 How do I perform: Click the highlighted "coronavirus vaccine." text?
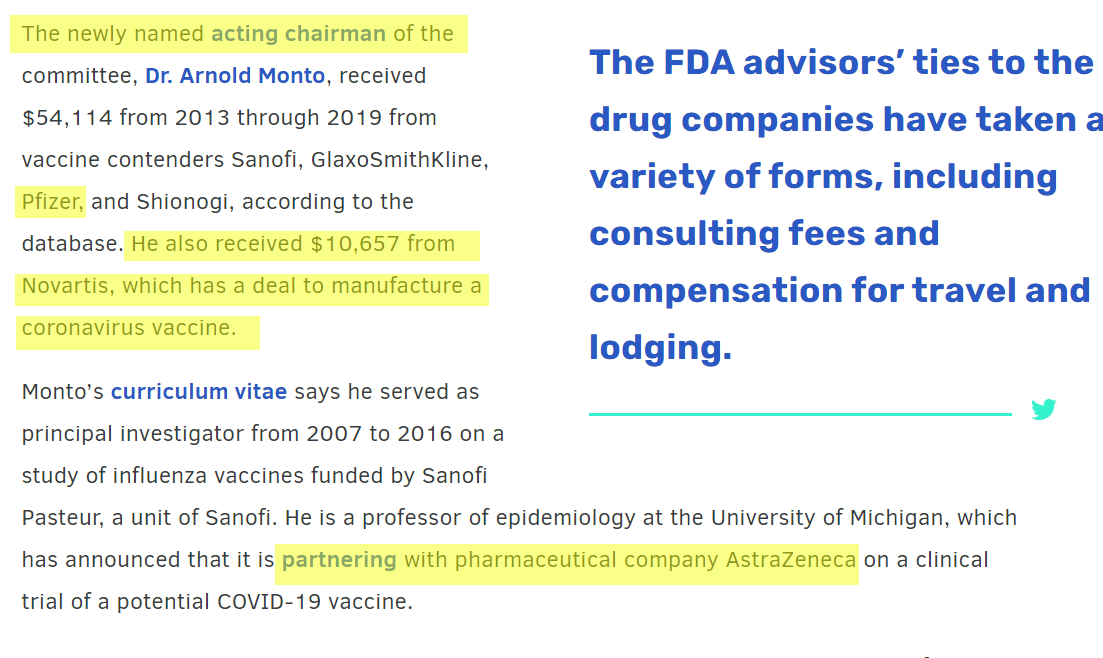129,328
